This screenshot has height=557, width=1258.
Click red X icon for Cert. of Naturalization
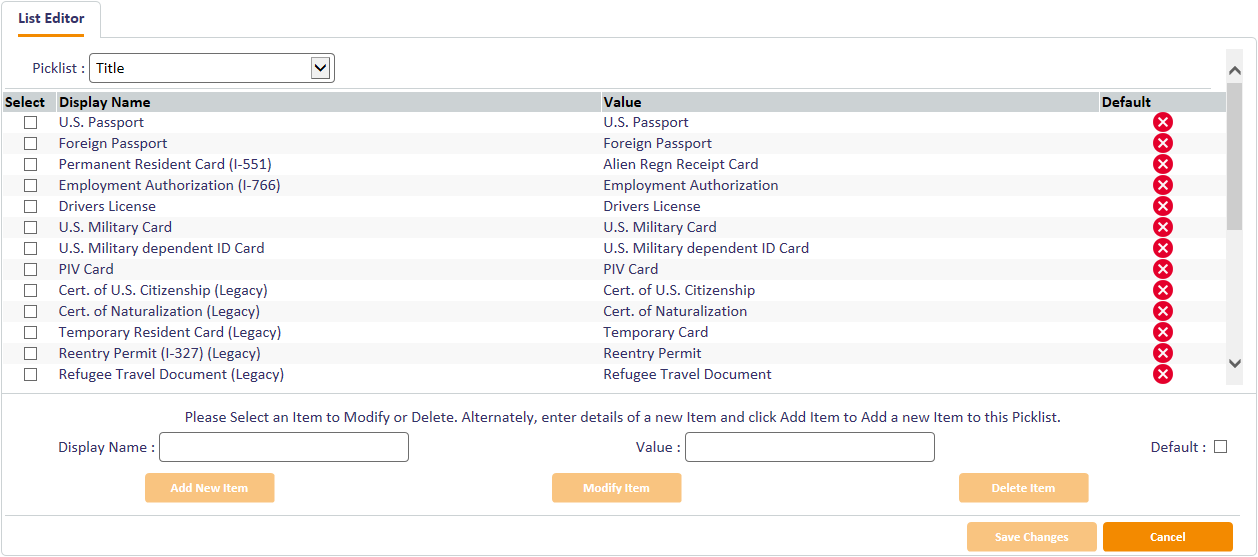click(1163, 311)
